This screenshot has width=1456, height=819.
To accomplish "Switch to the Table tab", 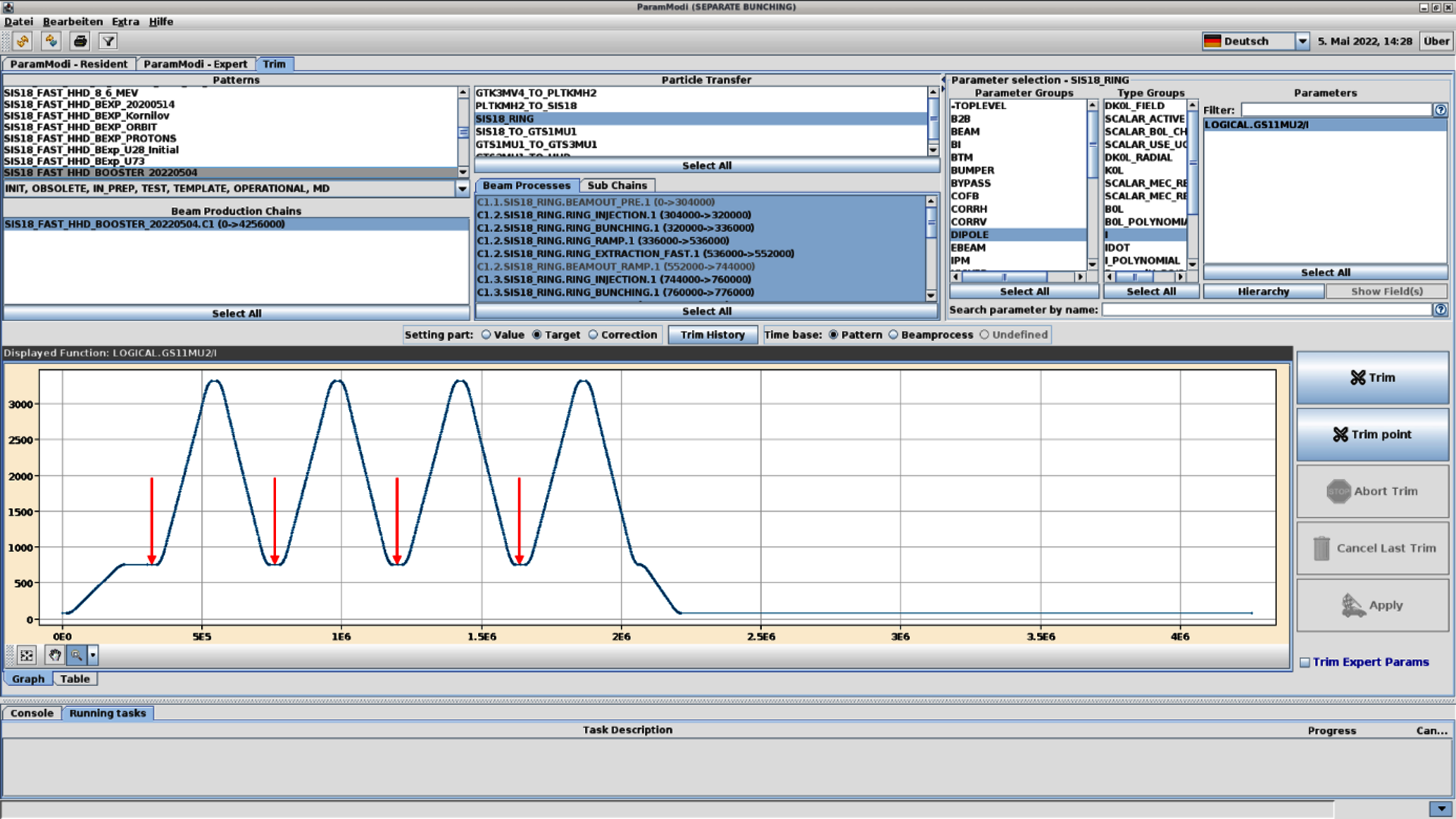I will [74, 679].
